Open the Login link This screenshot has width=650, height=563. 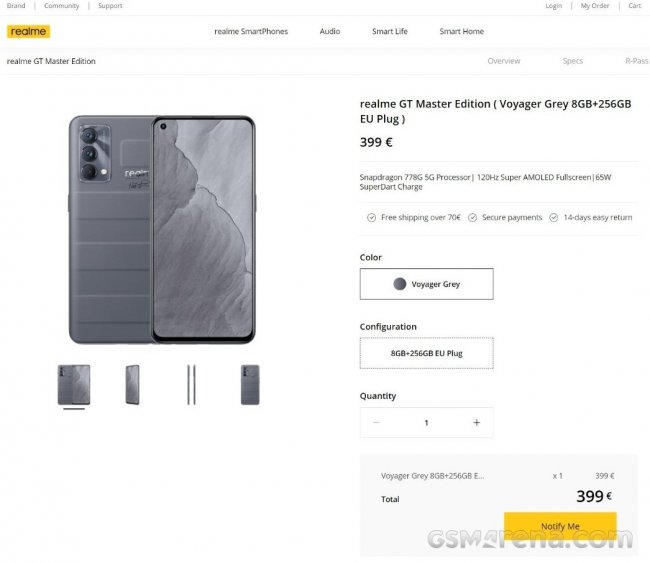pos(554,6)
